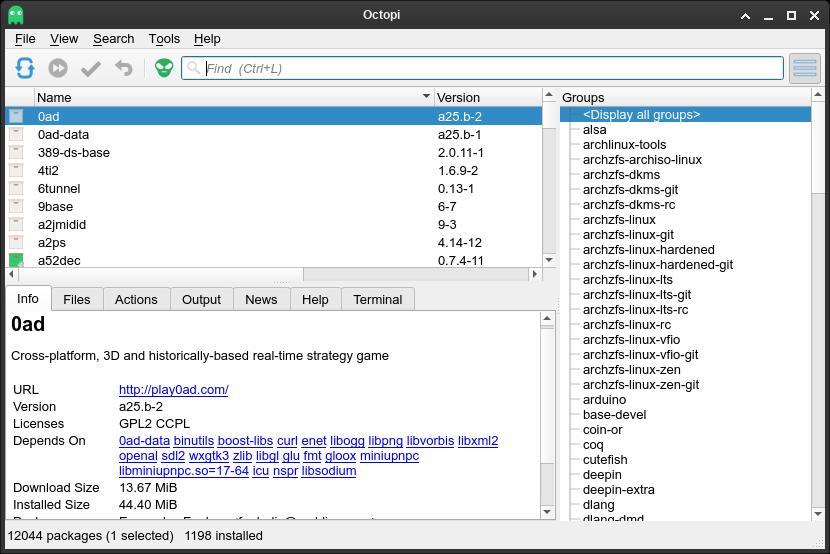Select the 389-ds-base package row
Screen dimensions: 830x554
[274, 152]
